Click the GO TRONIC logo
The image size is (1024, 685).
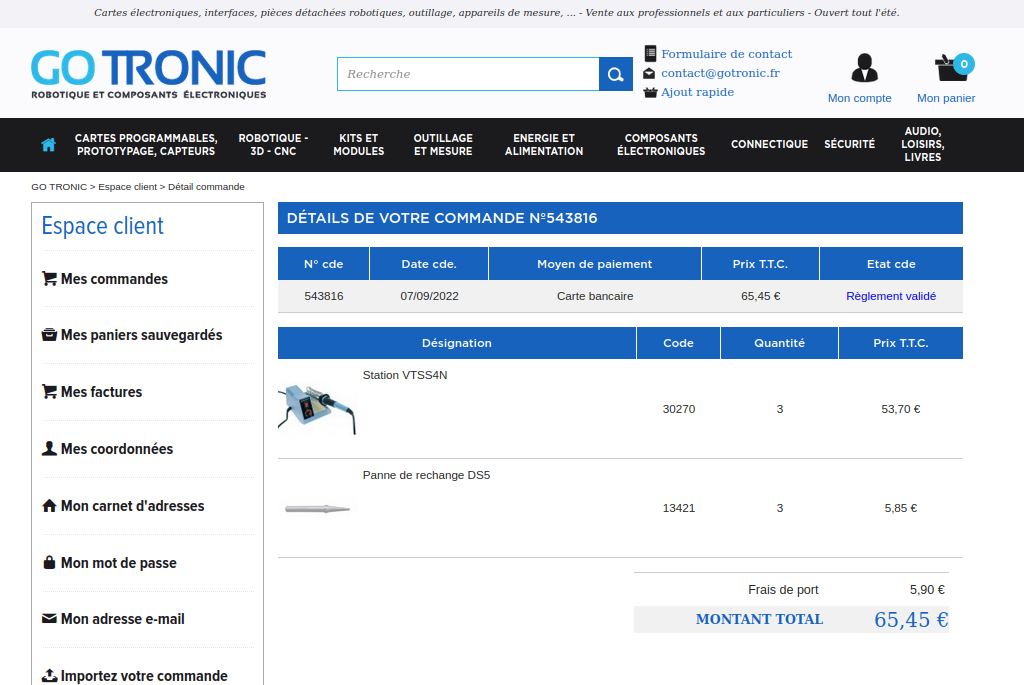[x=148, y=74]
